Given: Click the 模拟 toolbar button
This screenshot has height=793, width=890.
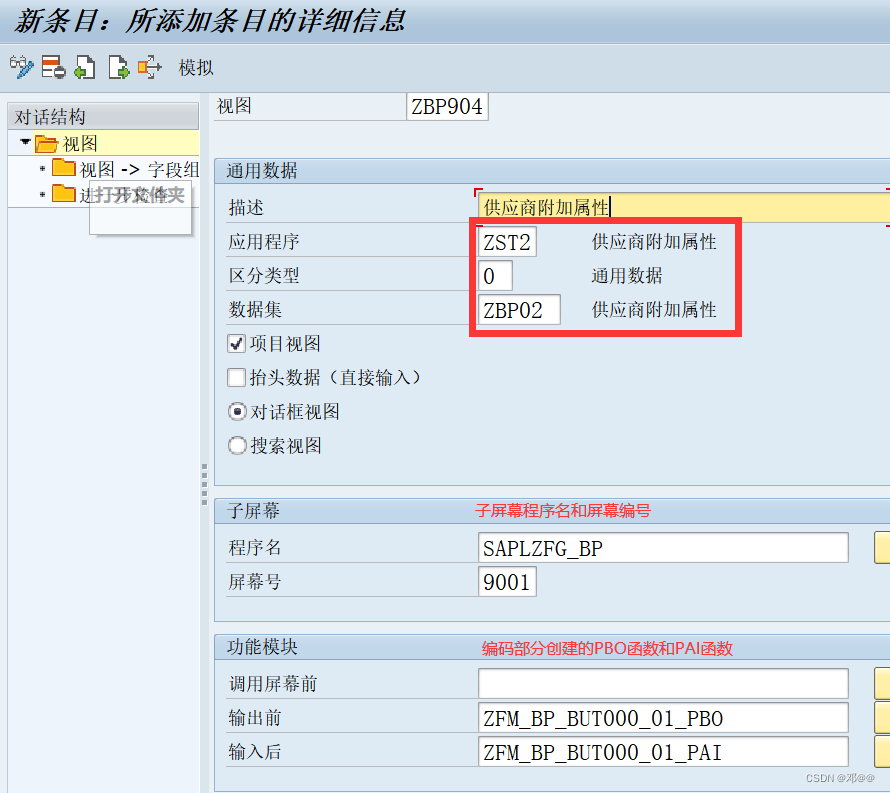Looking at the screenshot, I should coord(196,68).
